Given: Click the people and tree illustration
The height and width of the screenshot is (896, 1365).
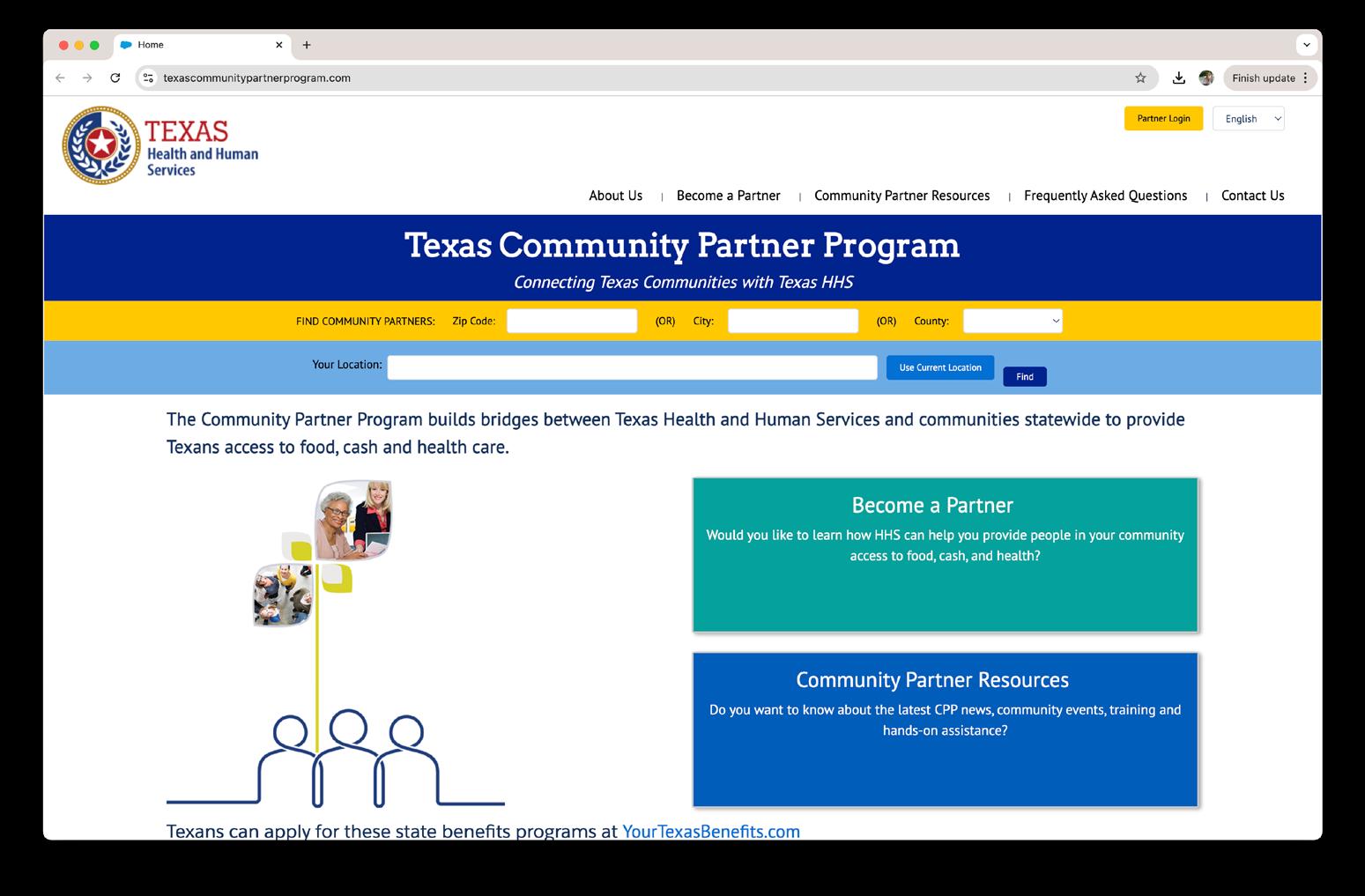Looking at the screenshot, I should [x=336, y=643].
